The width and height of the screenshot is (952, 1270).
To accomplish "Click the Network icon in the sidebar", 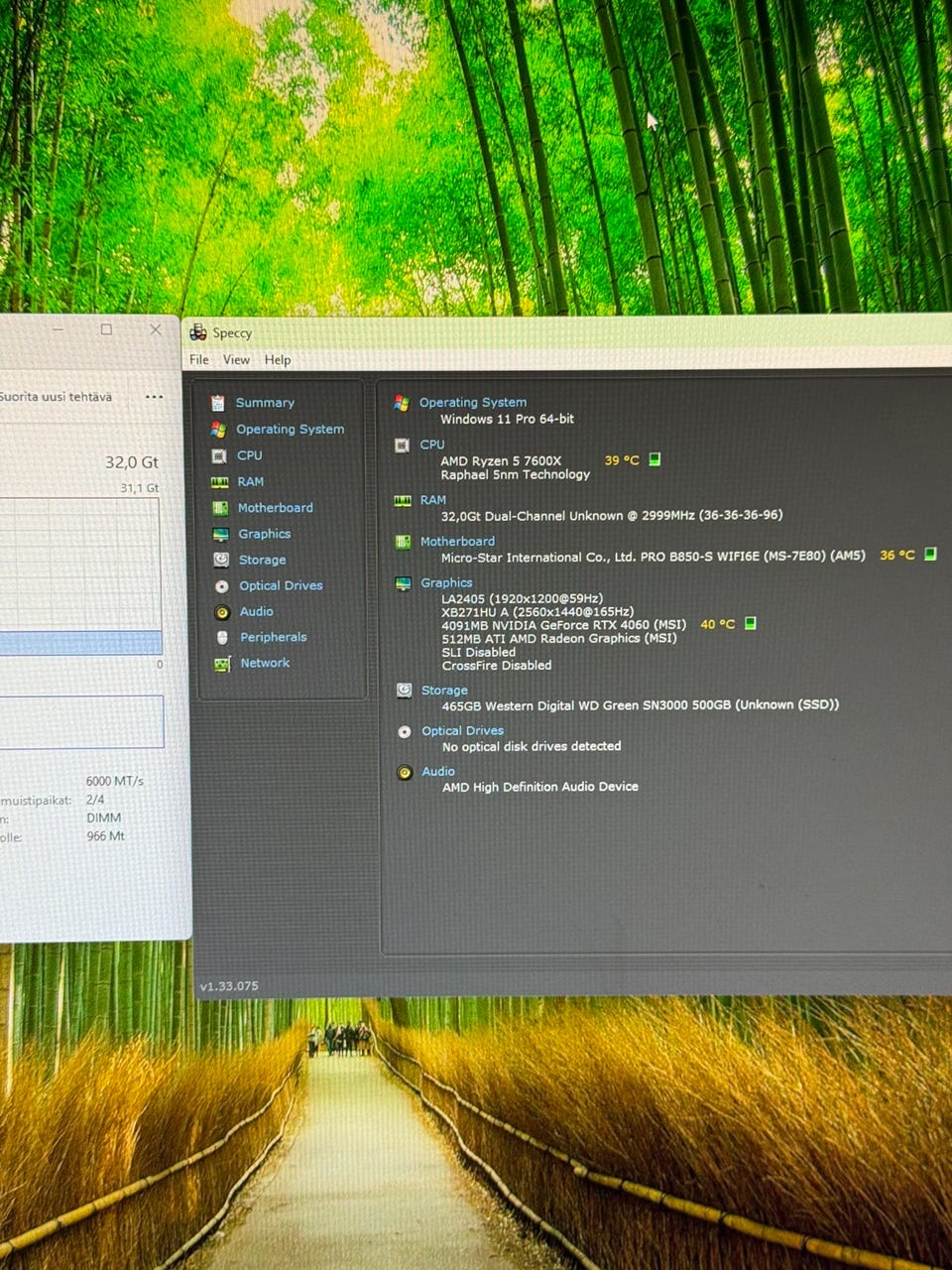I will tap(222, 664).
